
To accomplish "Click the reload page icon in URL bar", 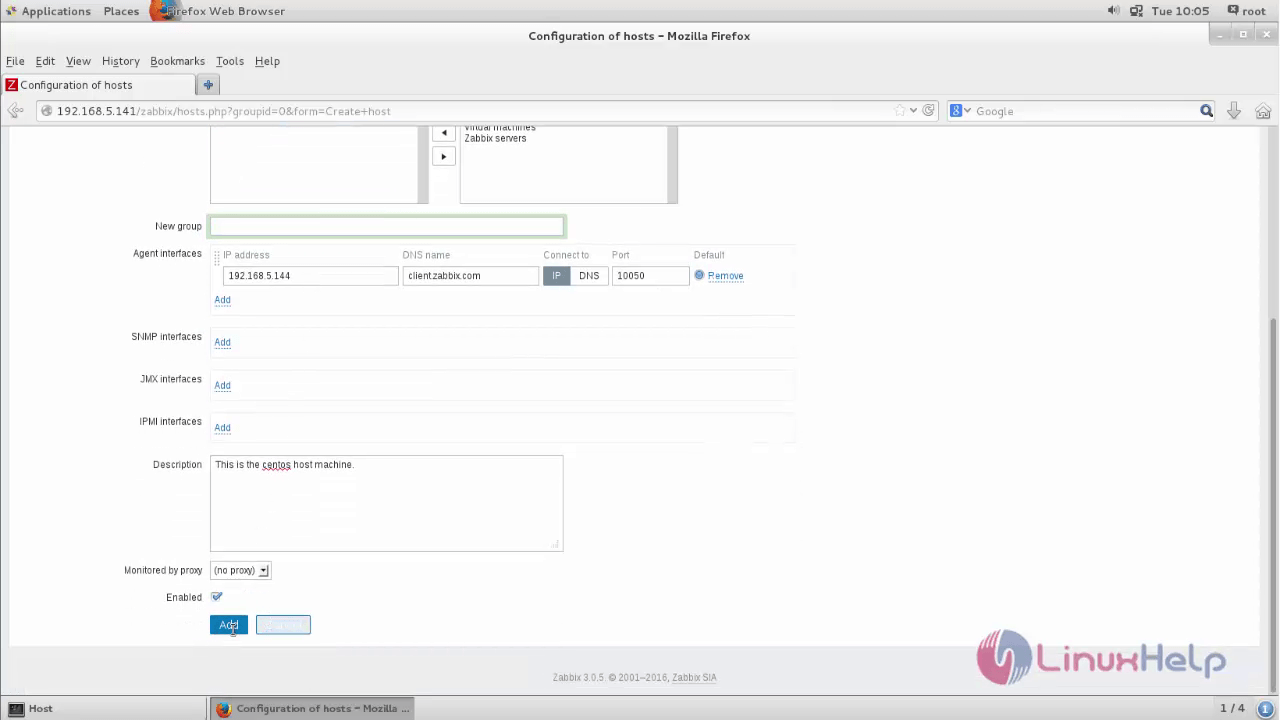I will [x=929, y=111].
